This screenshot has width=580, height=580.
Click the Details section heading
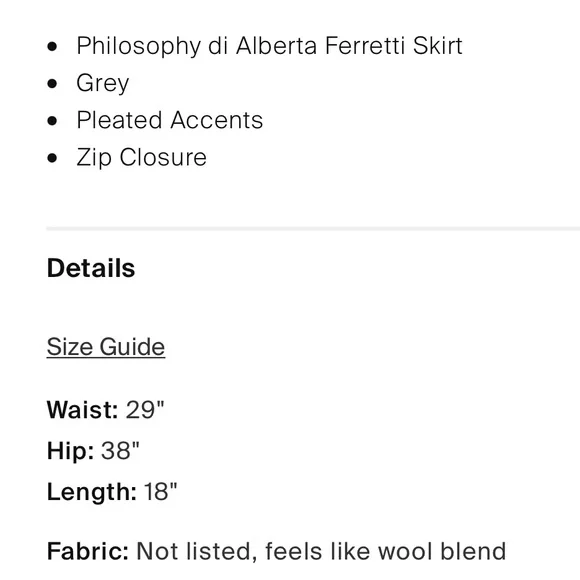(x=91, y=268)
